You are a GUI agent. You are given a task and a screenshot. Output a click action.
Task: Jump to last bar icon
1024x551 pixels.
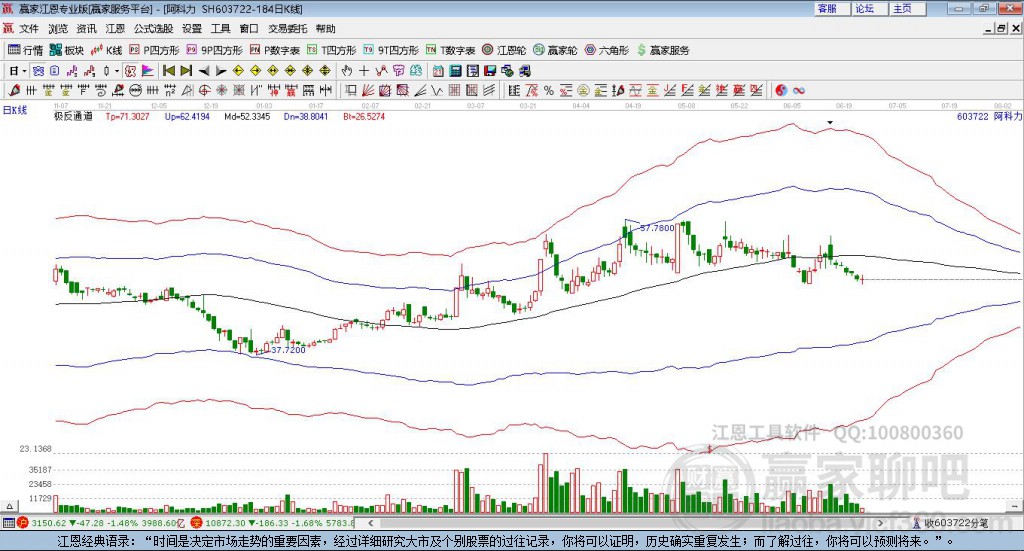click(185, 71)
